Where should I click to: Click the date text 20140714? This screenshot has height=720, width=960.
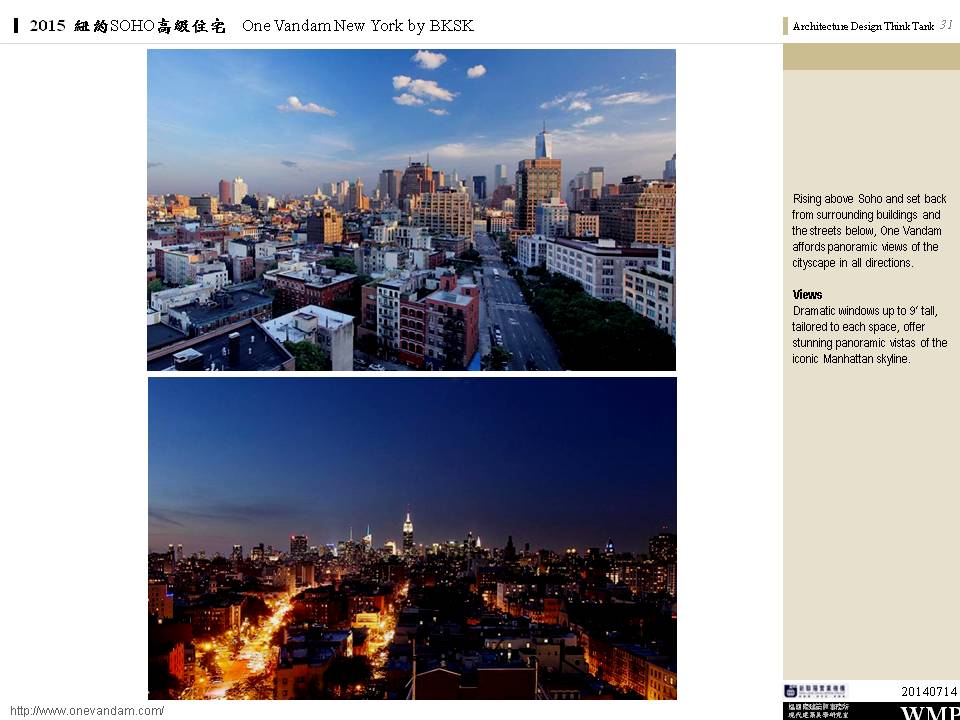tap(929, 691)
